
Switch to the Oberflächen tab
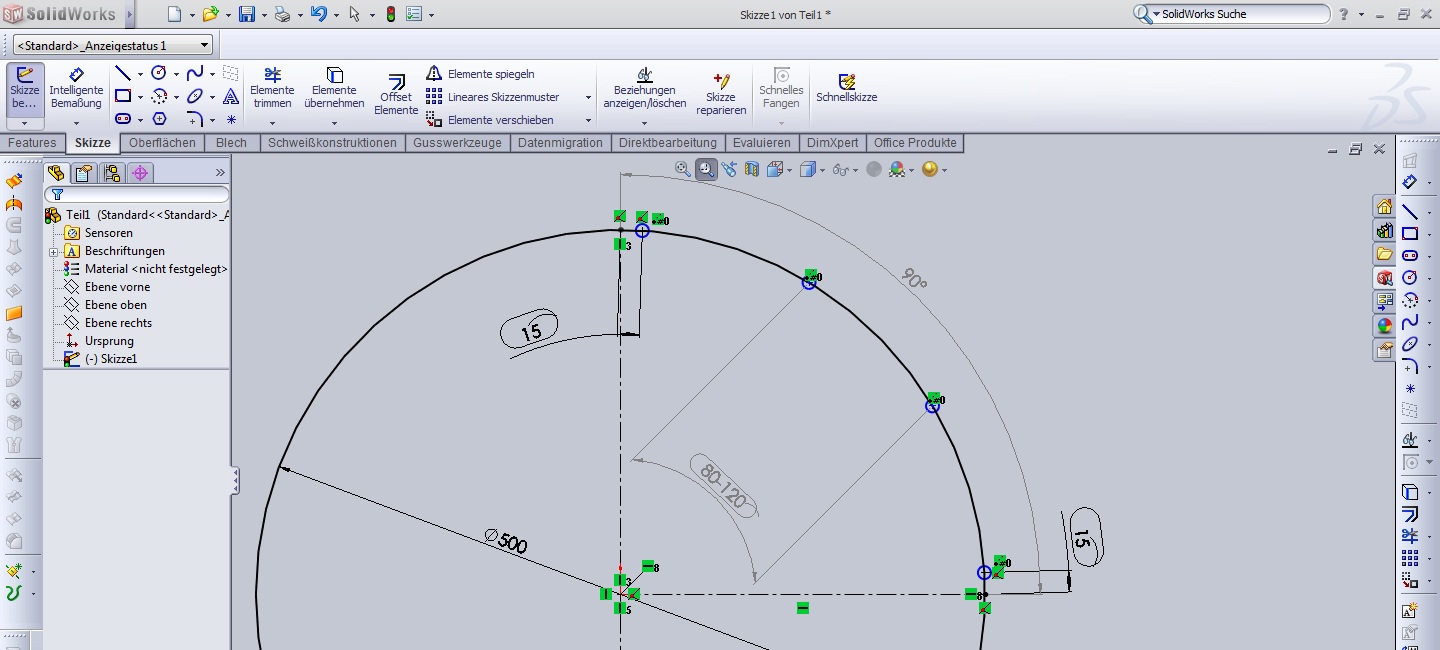click(163, 143)
